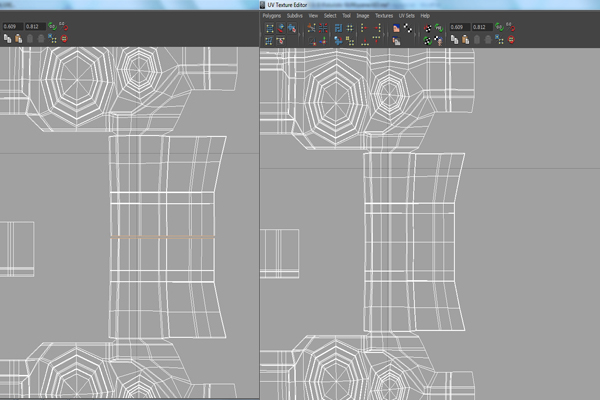Viewport: 600px width, 400px height.
Task: Click red arrow UV entry mode icon in left editor
Action: 64,26
